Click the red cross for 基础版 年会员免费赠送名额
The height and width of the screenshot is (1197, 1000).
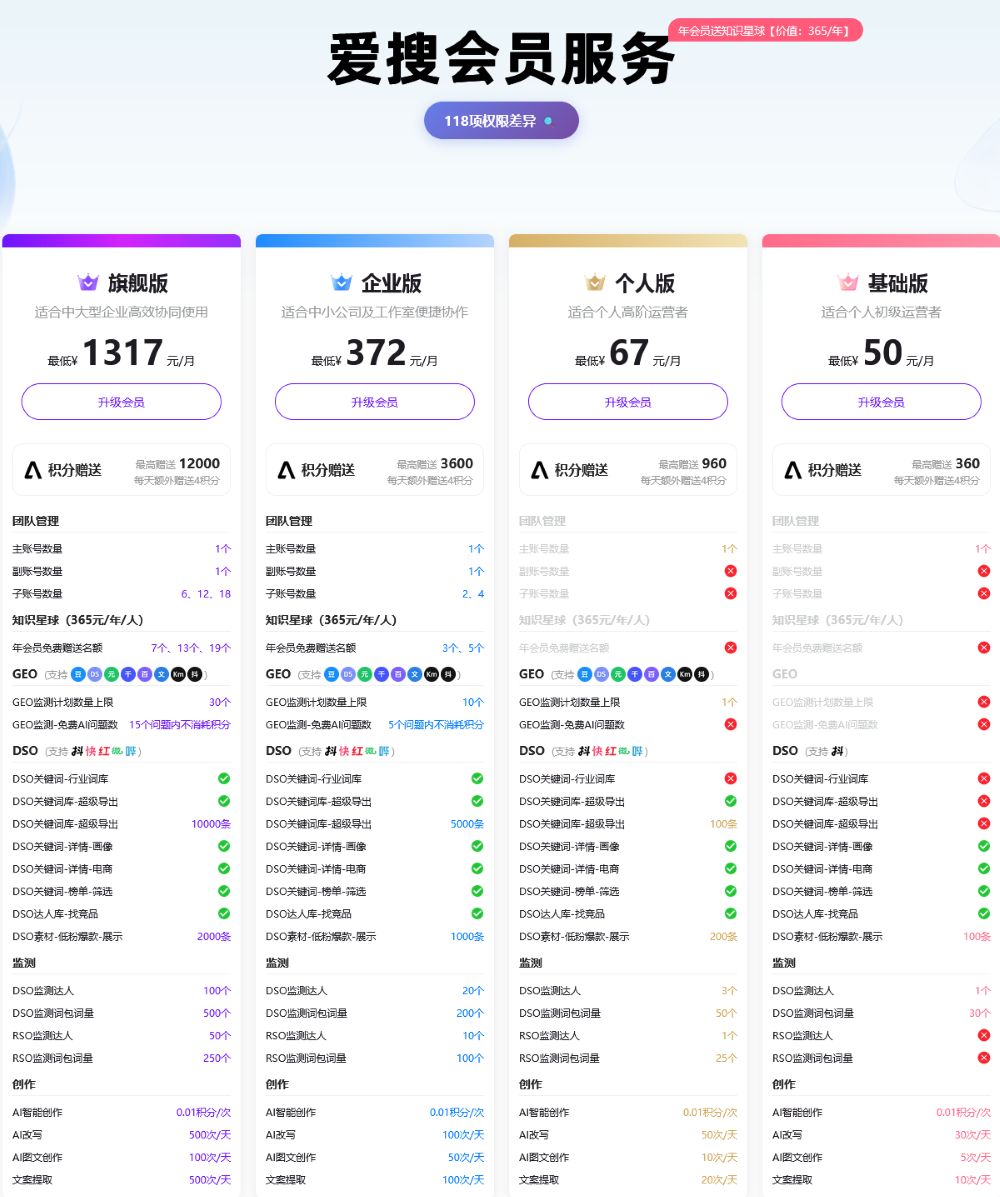(x=984, y=647)
